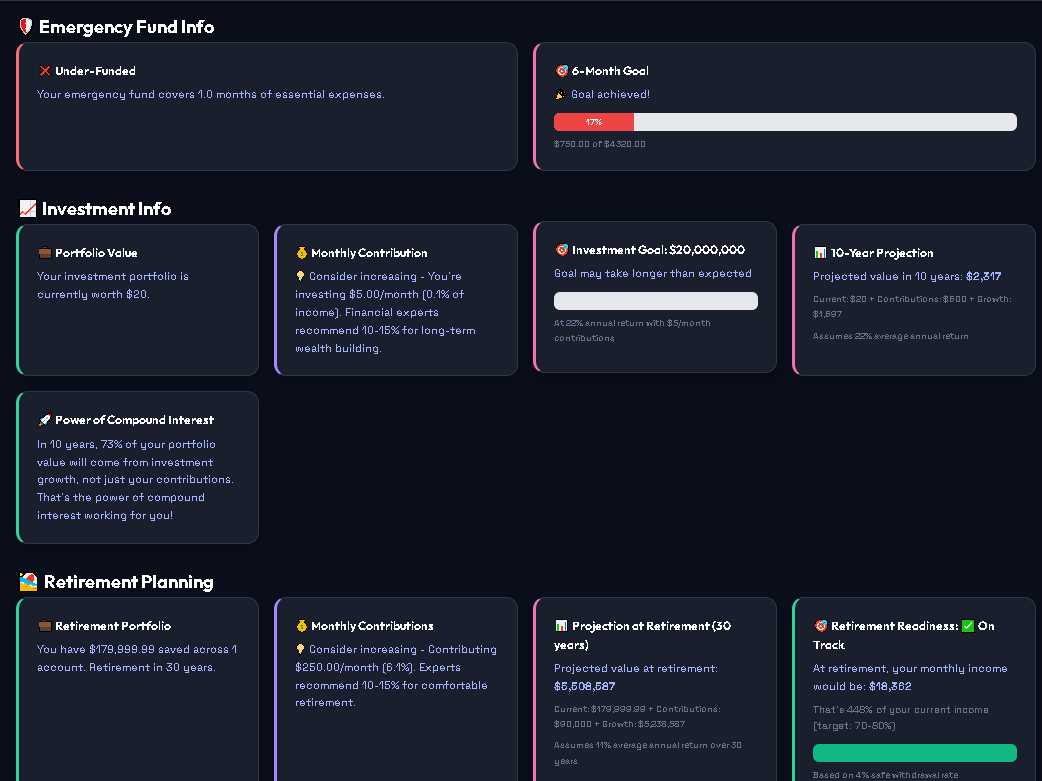Click the lightbulb icon in Monthly Contributions retirement card
The image size is (1042, 781).
(x=300, y=650)
